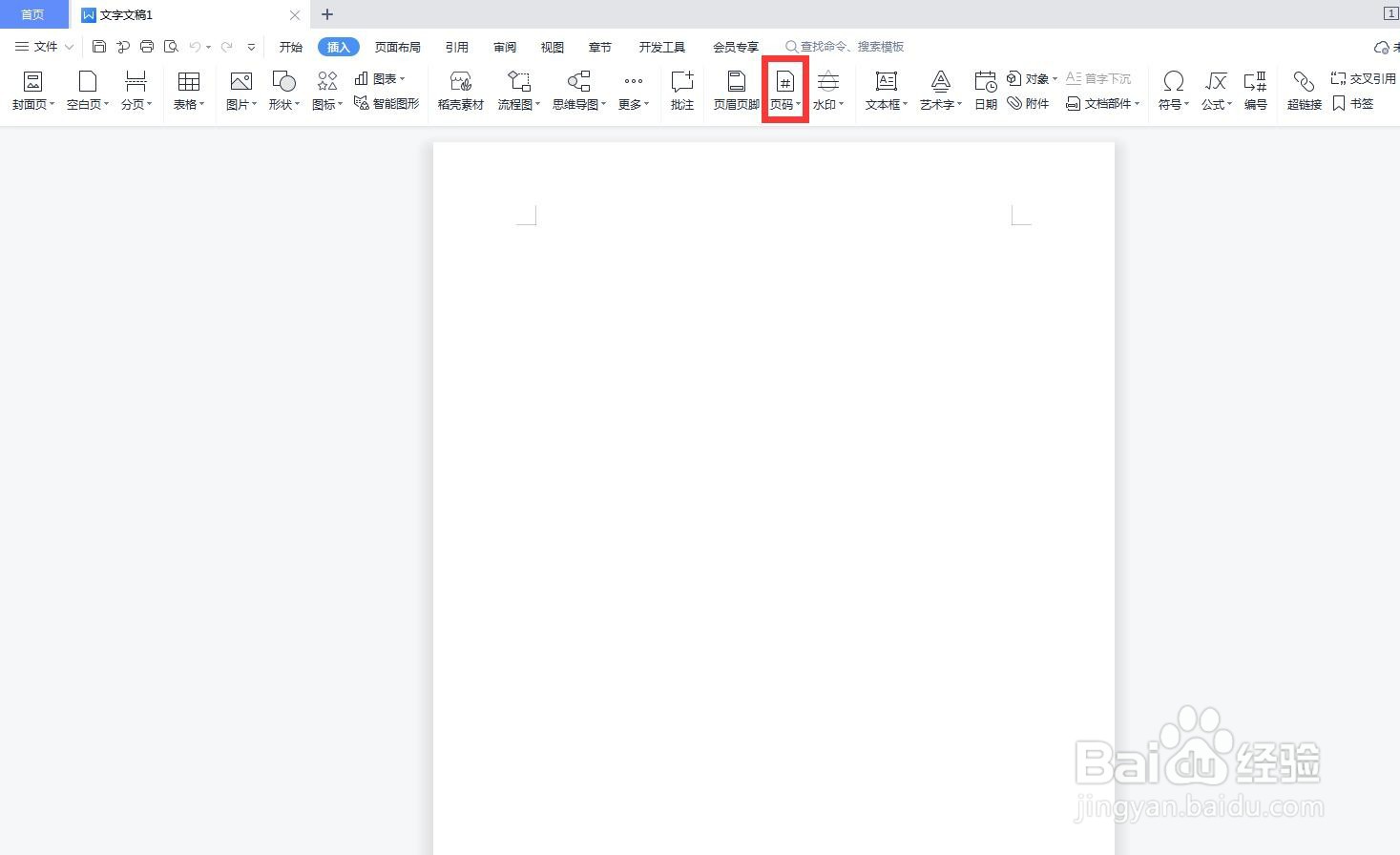The image size is (1400, 855).
Task: Insert a Hyperlink (超链接)
Action: pyautogui.click(x=1304, y=91)
